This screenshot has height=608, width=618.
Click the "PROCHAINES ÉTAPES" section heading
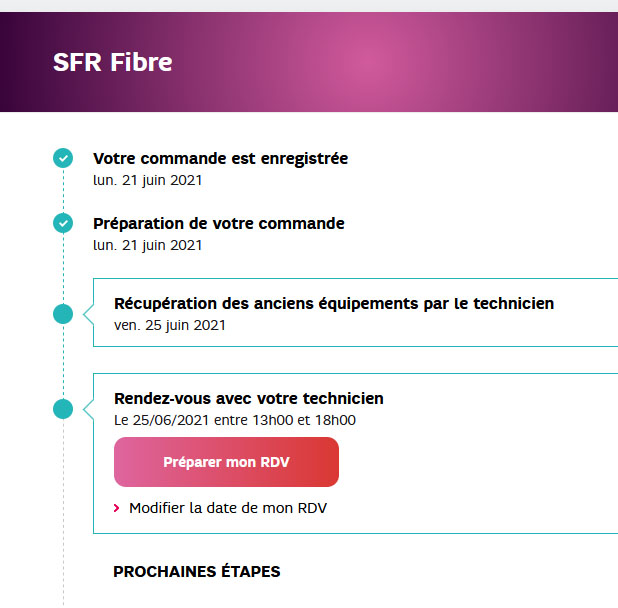(x=197, y=572)
